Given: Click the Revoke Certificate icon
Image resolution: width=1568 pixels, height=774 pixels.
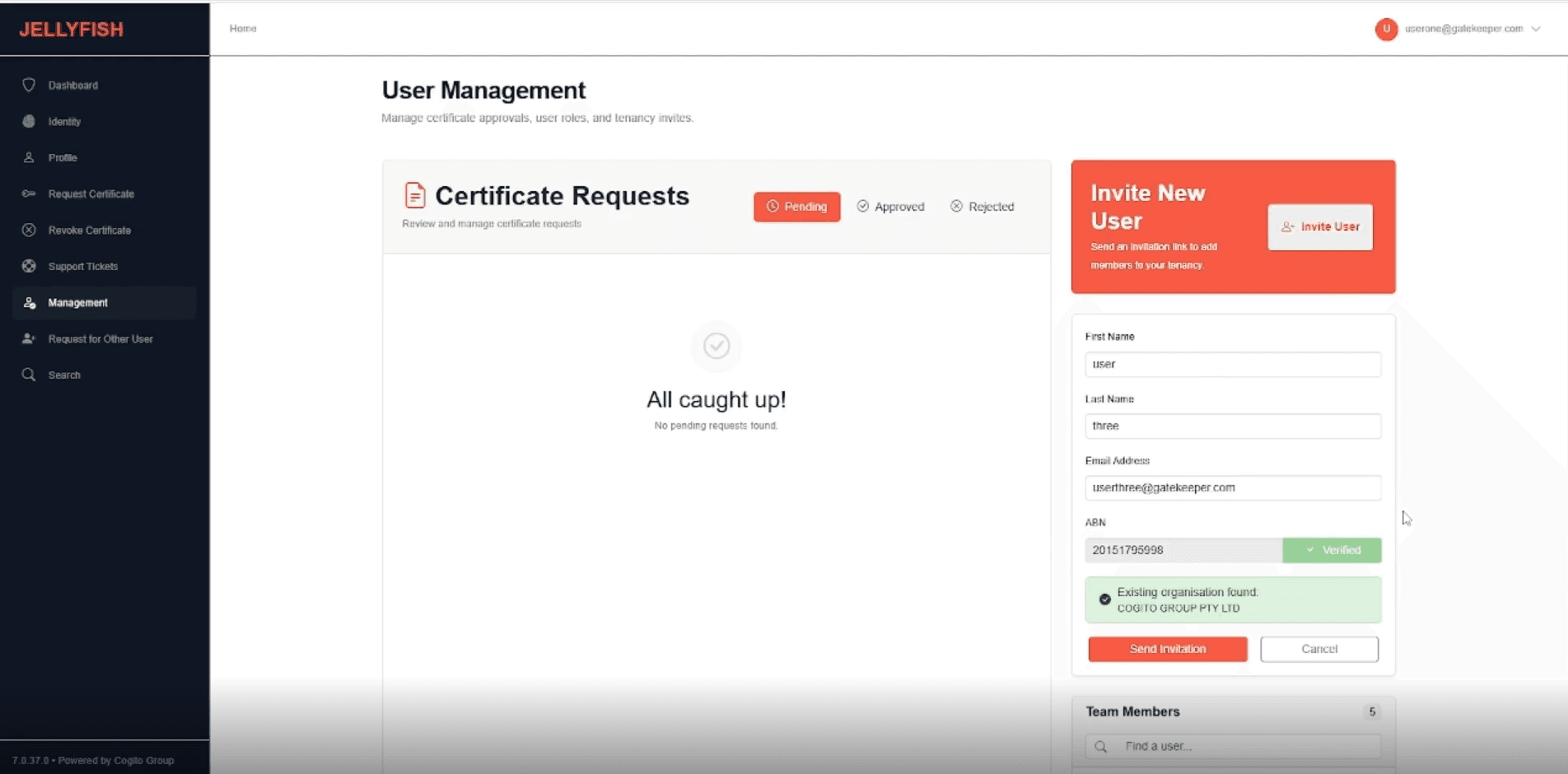Looking at the screenshot, I should pos(29,230).
